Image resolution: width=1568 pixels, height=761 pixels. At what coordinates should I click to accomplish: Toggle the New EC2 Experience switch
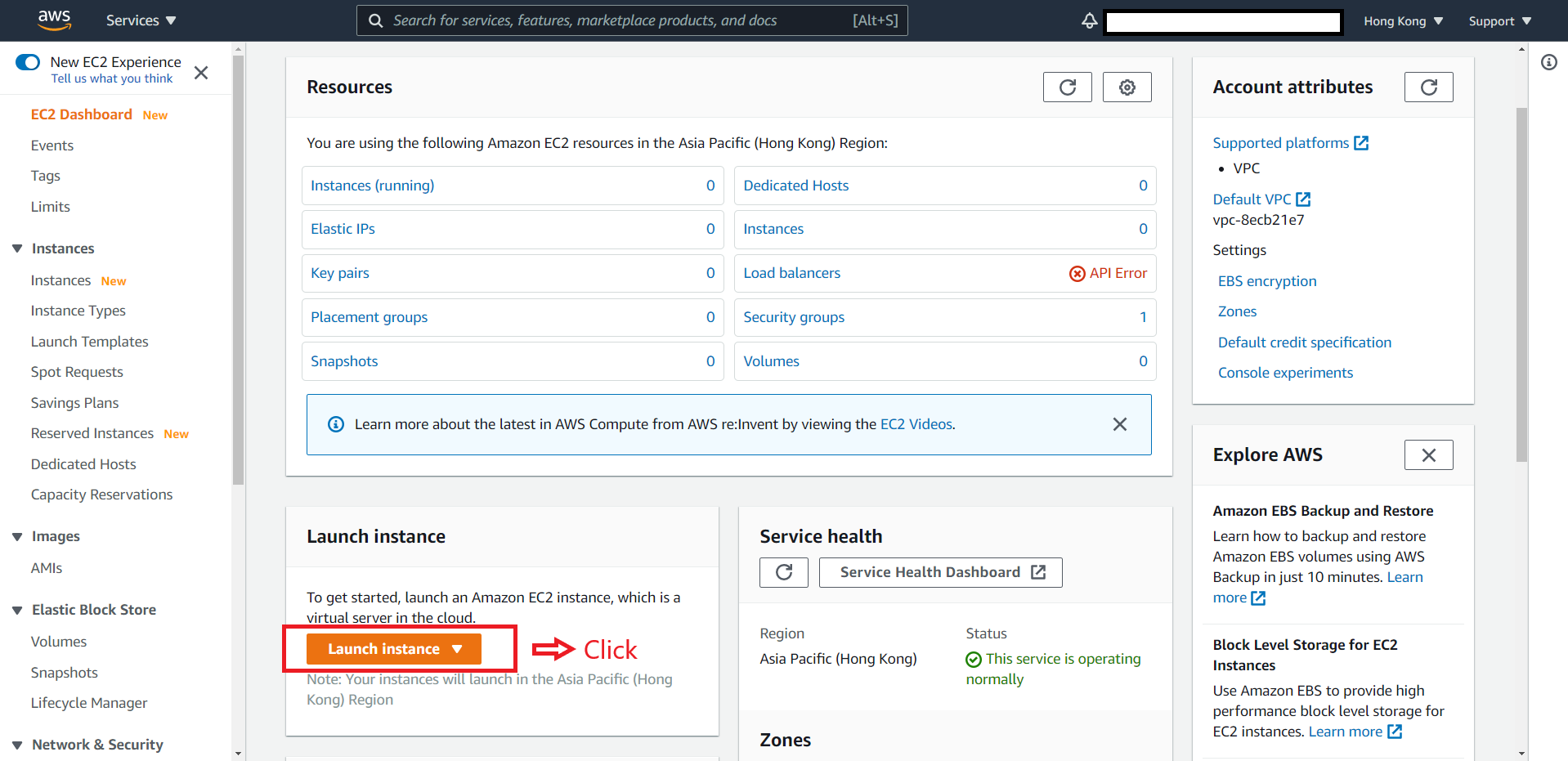[28, 62]
